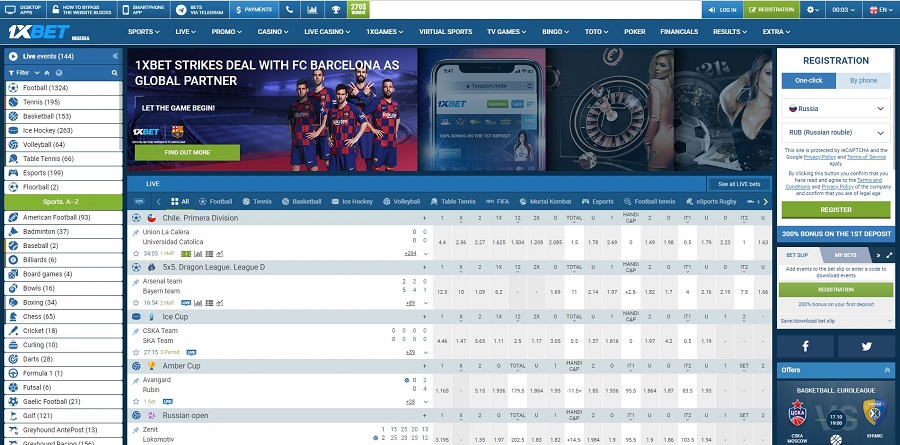Open the statistics bar chart icon in top bar

click(312, 9)
